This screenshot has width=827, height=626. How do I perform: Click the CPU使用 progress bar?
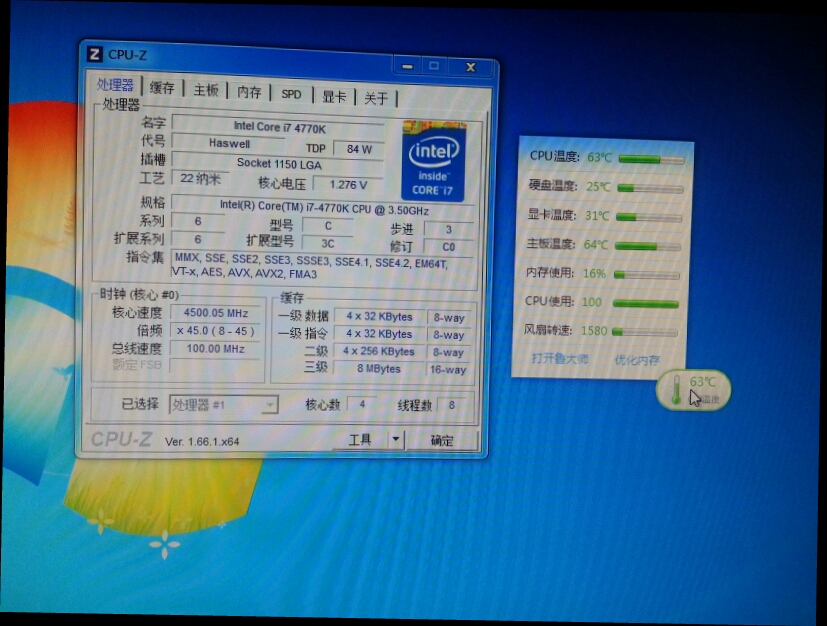[x=646, y=304]
